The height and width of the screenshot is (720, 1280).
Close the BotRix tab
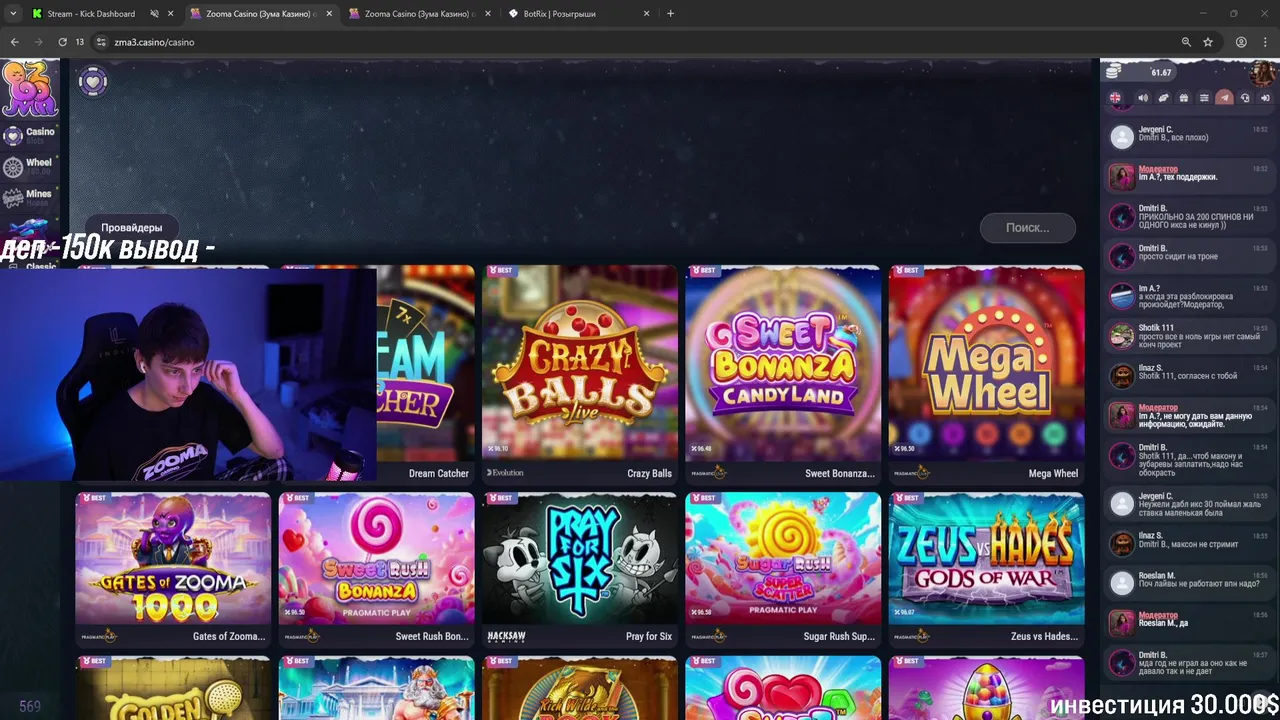pyautogui.click(x=646, y=14)
